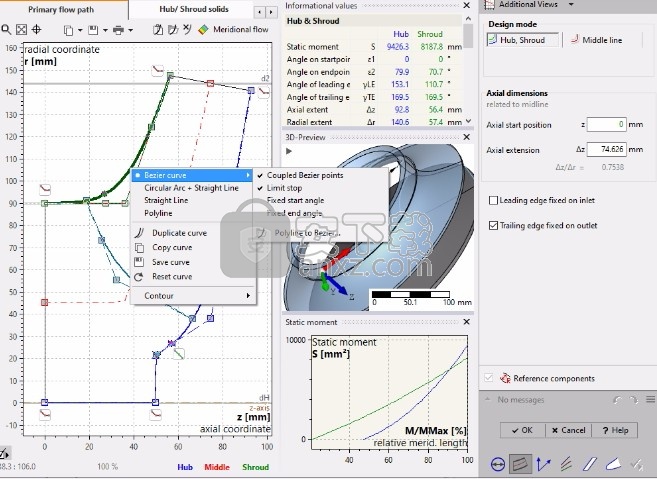Click the Reference components icon
The height and width of the screenshot is (479, 657).
[505, 378]
